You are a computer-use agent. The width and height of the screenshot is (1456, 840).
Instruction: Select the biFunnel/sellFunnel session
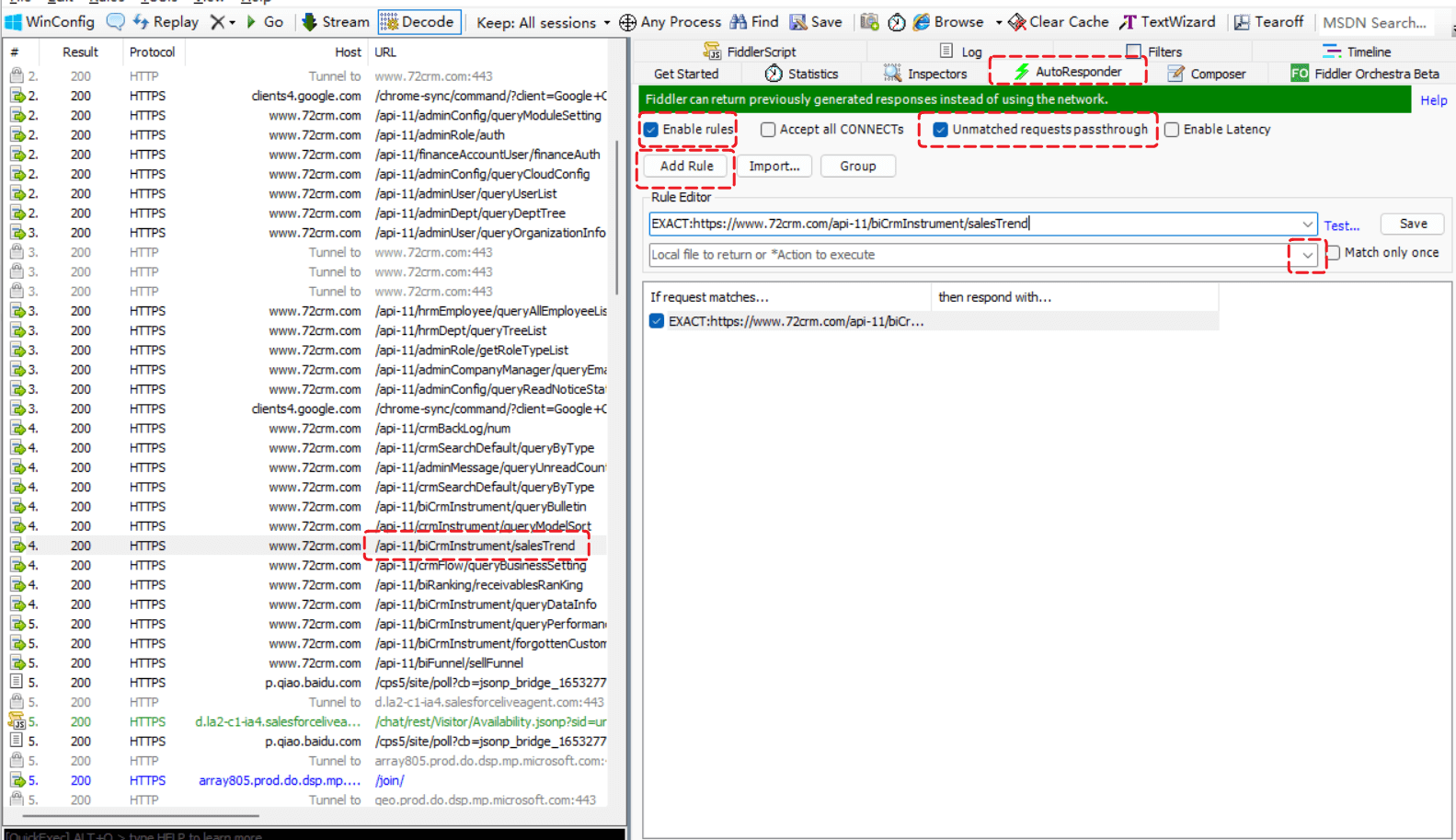click(x=306, y=662)
